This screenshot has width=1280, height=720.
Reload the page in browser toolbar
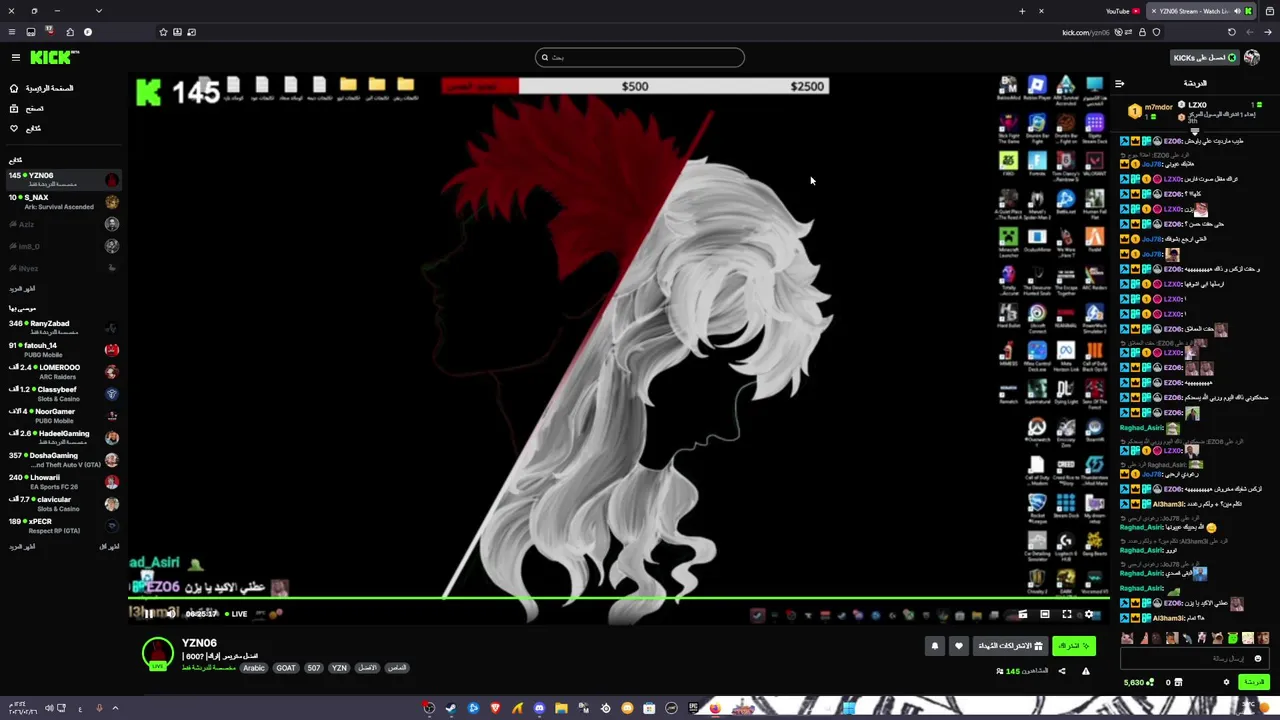point(1232,32)
